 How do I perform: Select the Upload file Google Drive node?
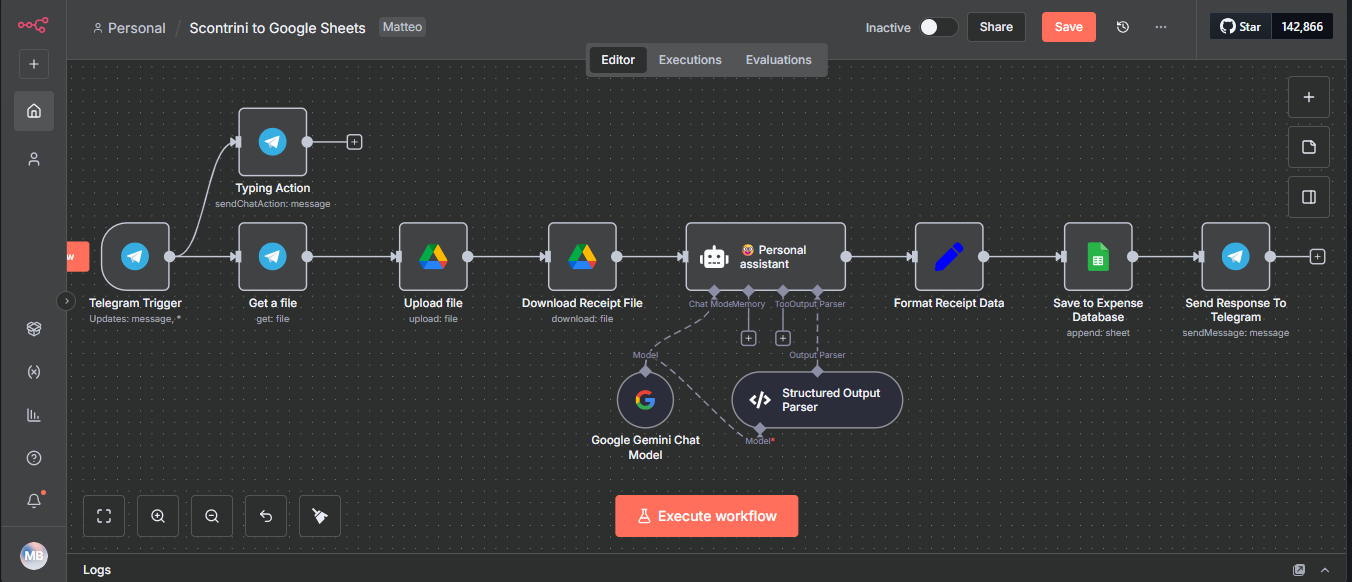click(433, 257)
